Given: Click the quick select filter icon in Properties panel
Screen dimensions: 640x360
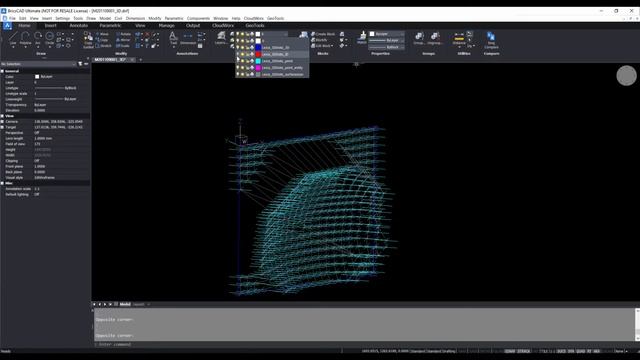Looking at the screenshot, I should pyautogui.click(x=80, y=64).
